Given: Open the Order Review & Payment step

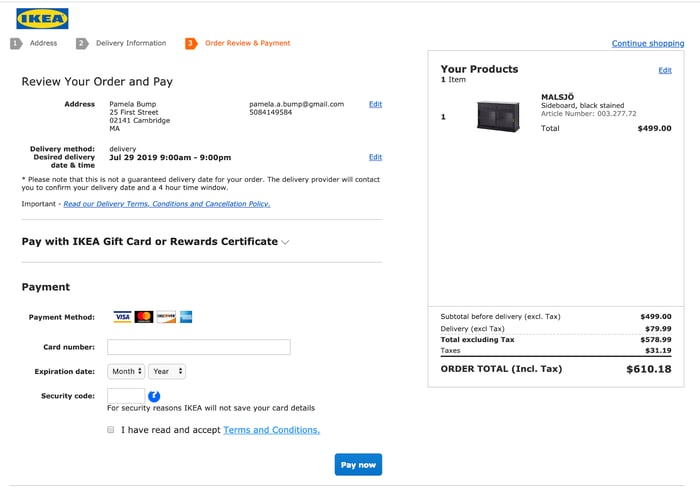Looking at the screenshot, I should (x=247, y=44).
